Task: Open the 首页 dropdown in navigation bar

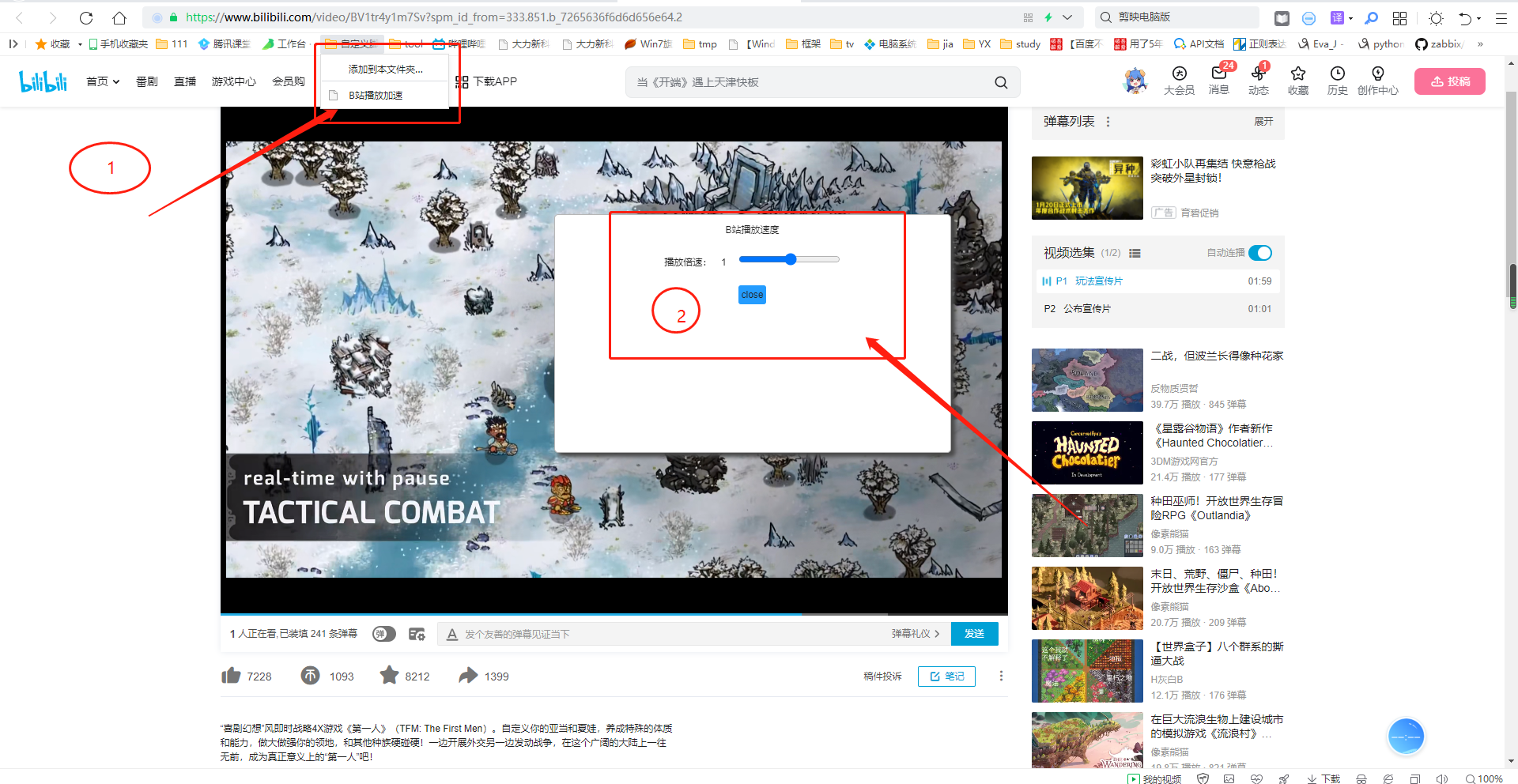Action: [x=103, y=81]
